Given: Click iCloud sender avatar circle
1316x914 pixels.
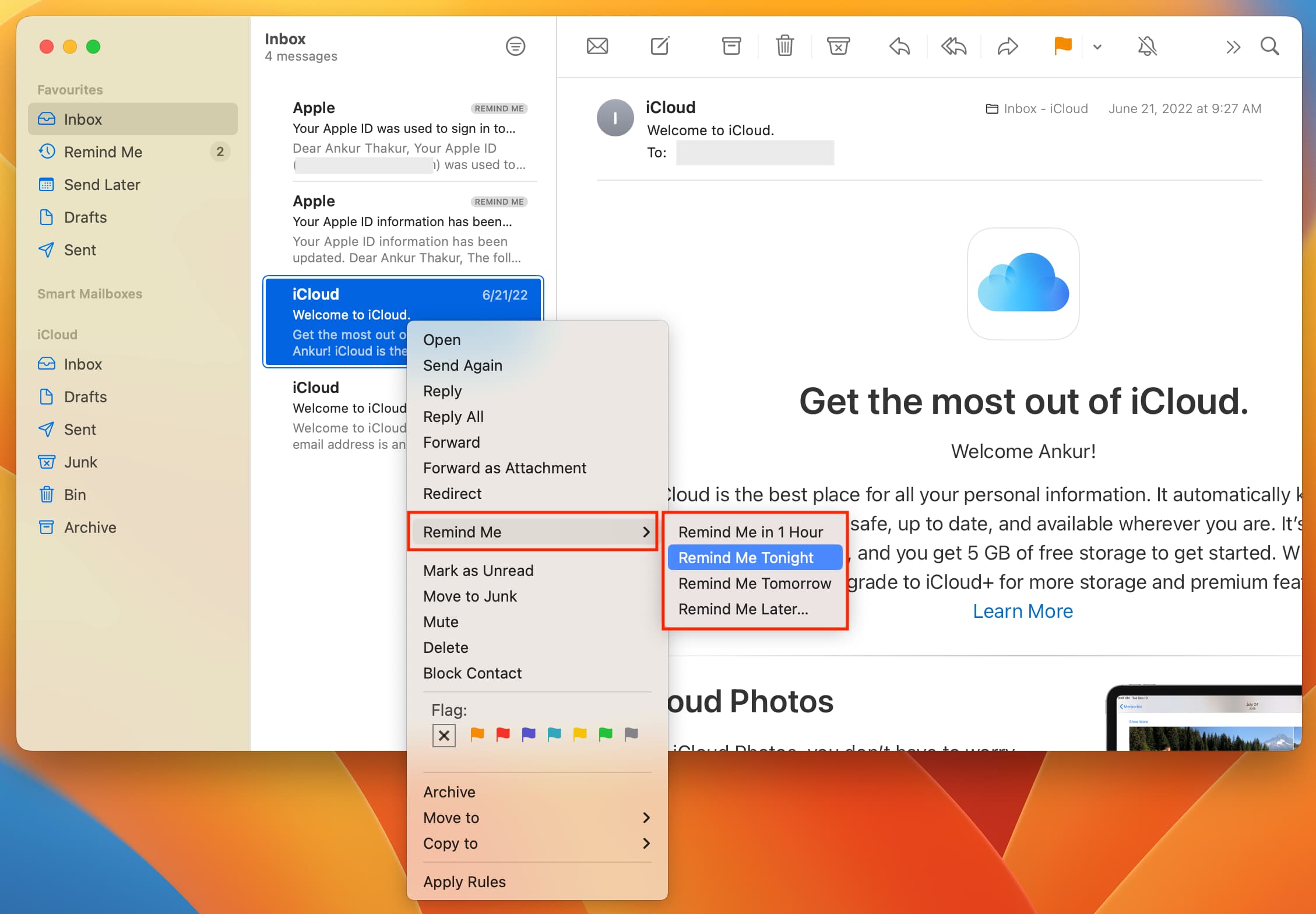Looking at the screenshot, I should pyautogui.click(x=615, y=118).
